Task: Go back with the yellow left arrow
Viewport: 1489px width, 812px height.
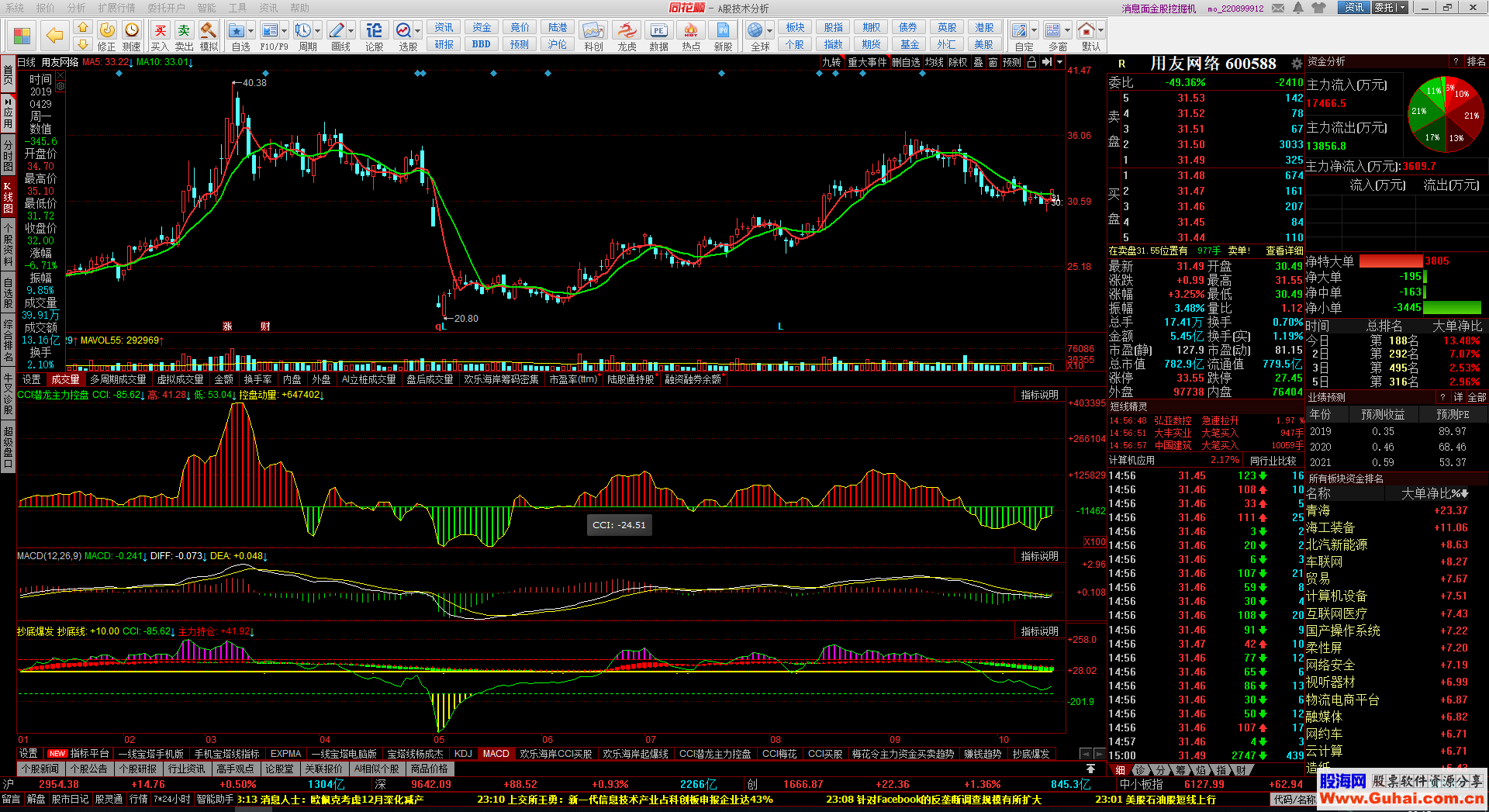Action: (x=54, y=36)
